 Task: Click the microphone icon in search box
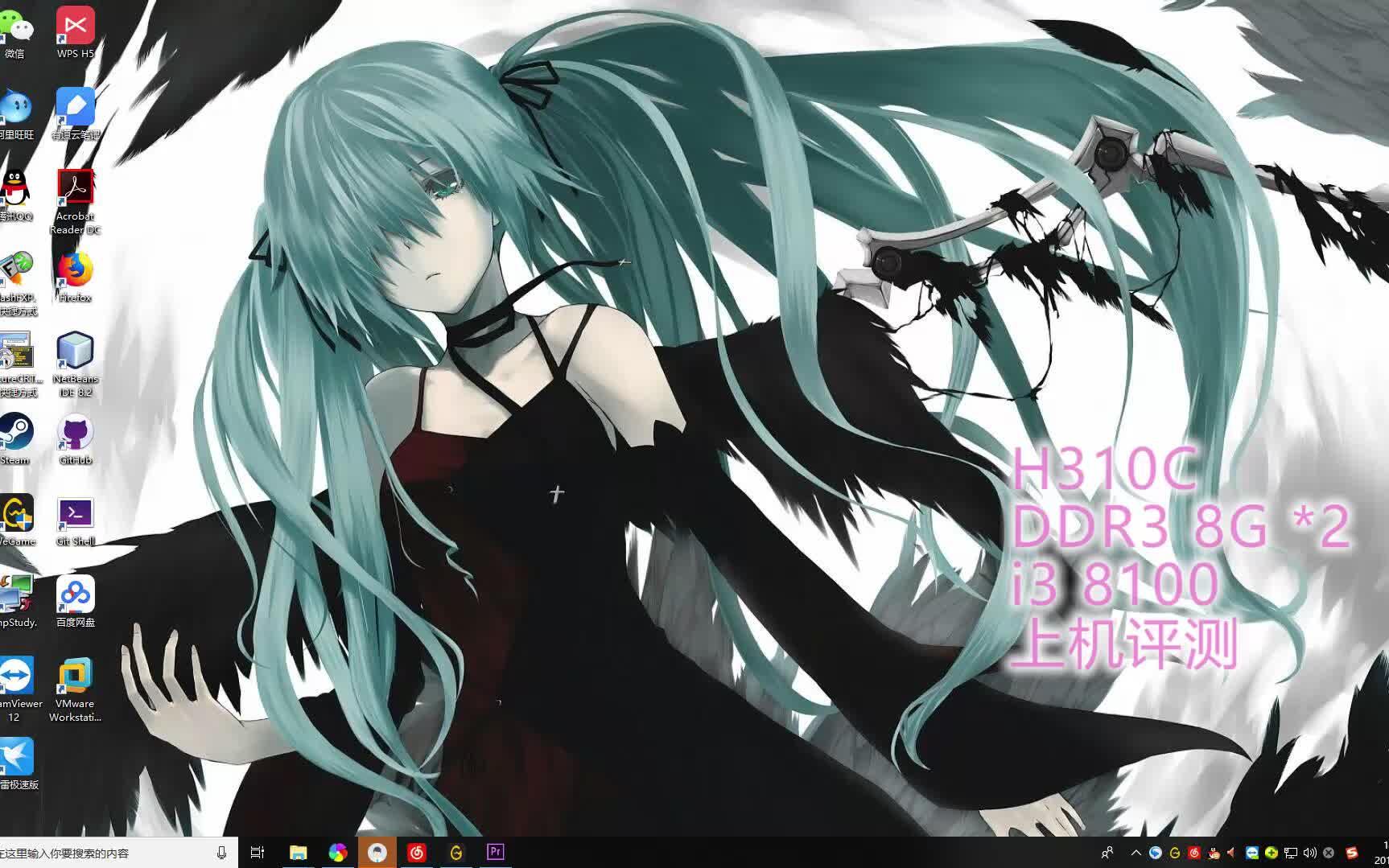(221, 853)
